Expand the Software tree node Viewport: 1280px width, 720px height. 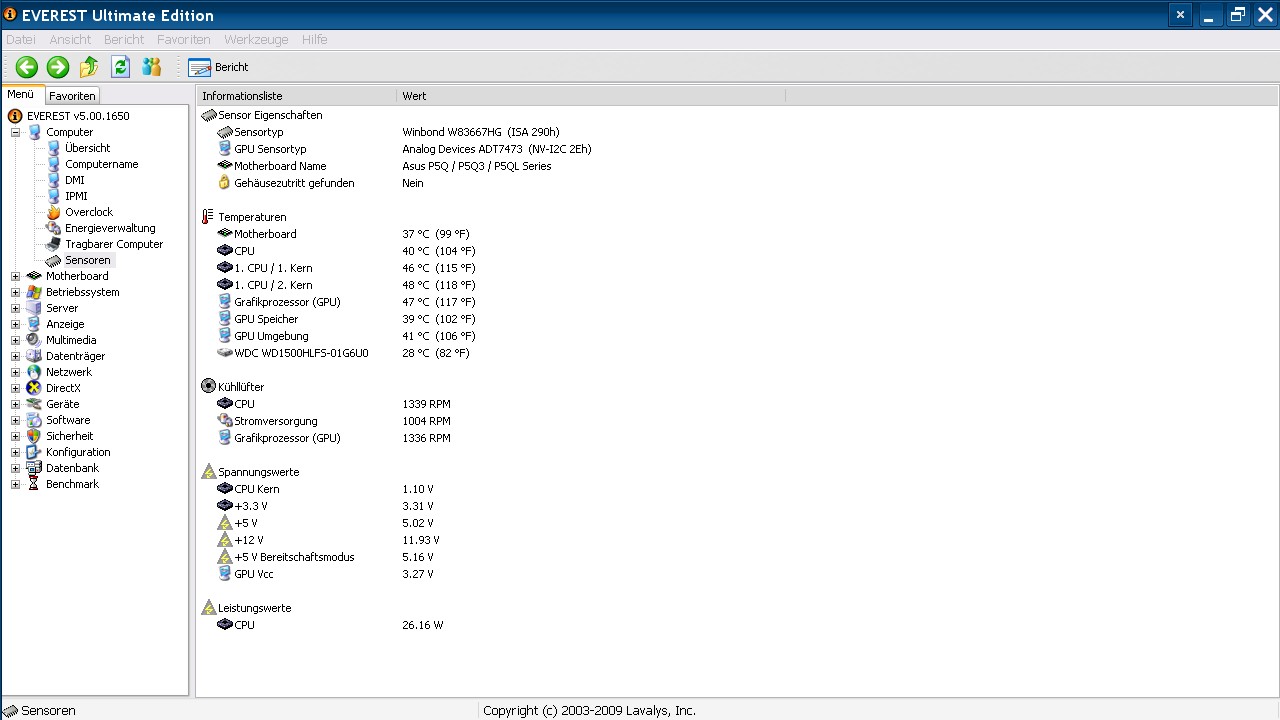pos(15,420)
